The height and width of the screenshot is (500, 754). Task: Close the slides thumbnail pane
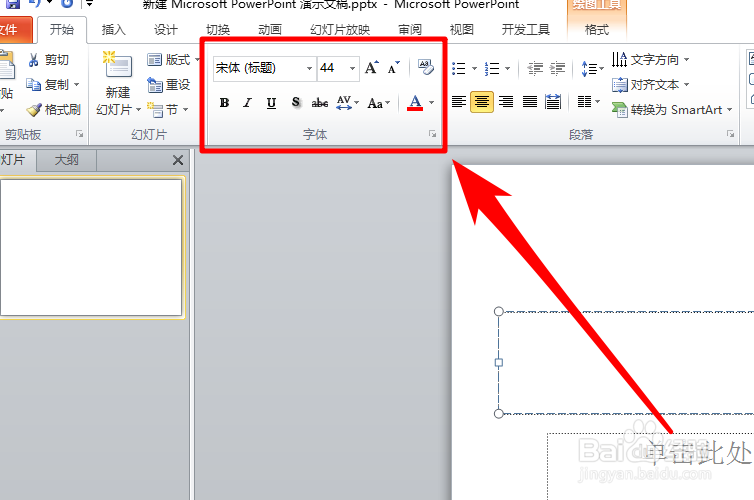178,160
